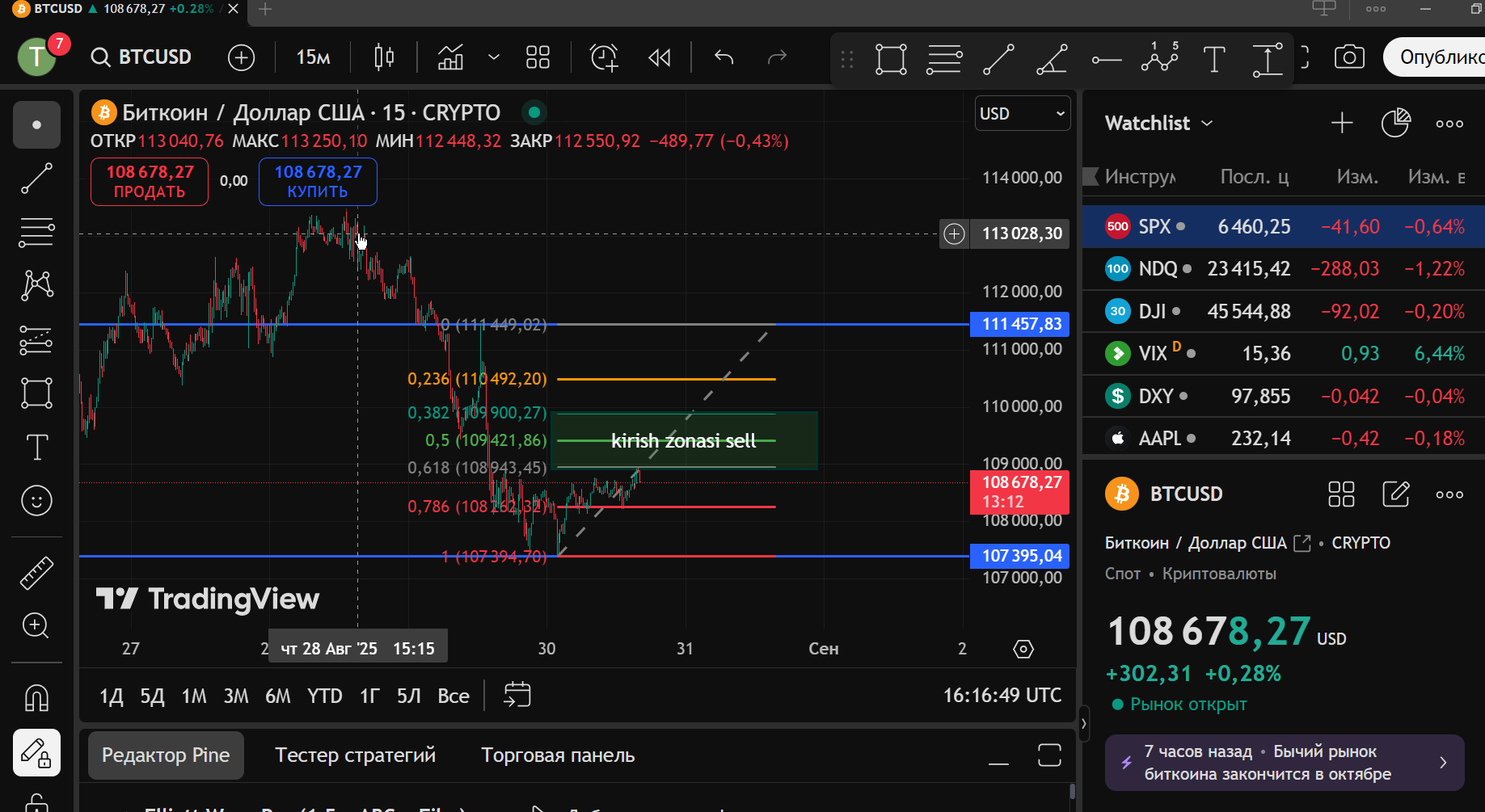The width and height of the screenshot is (1485, 812).
Task: Add symbol to watchlist plus icon
Action: coord(1342,123)
